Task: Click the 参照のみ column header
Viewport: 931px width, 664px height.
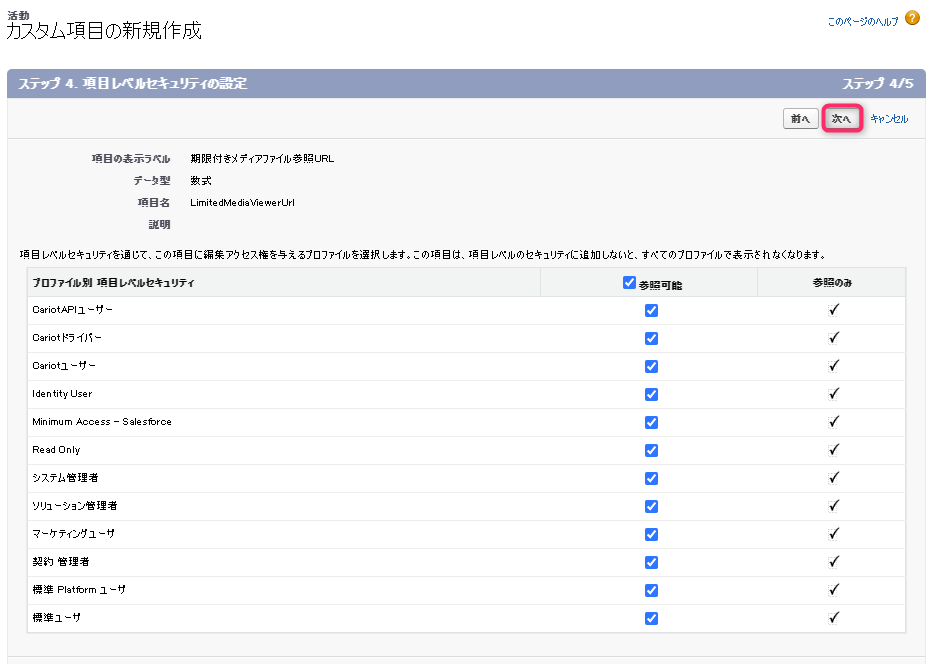Action: point(832,283)
